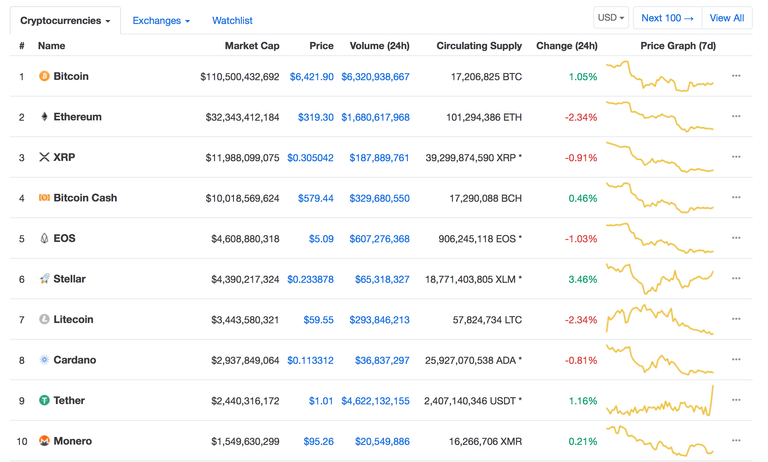Click the Tether logo icon
This screenshot has width=768, height=462.
click(x=44, y=400)
